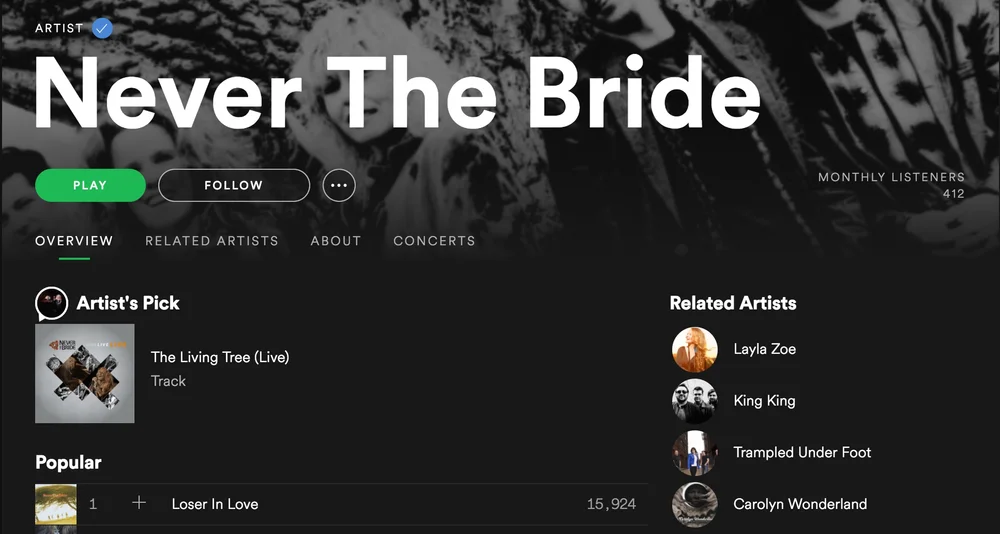Open Layla Zoe's round profile picture

pos(695,350)
